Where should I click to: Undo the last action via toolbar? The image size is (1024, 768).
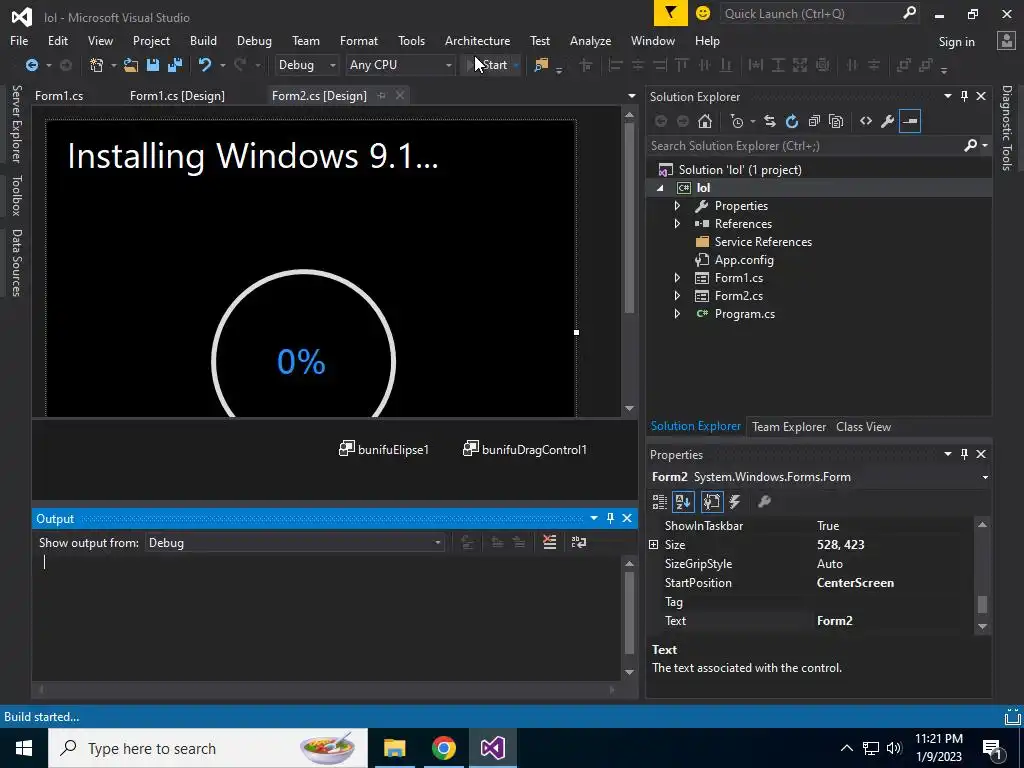point(205,65)
